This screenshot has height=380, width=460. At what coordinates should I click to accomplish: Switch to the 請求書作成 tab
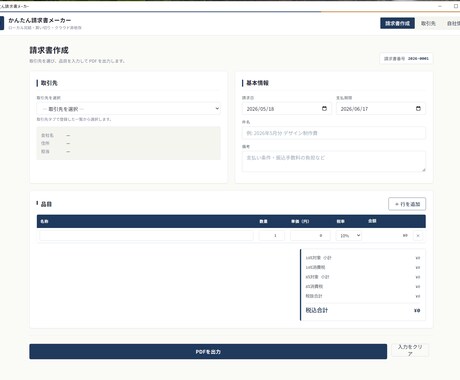(x=397, y=23)
